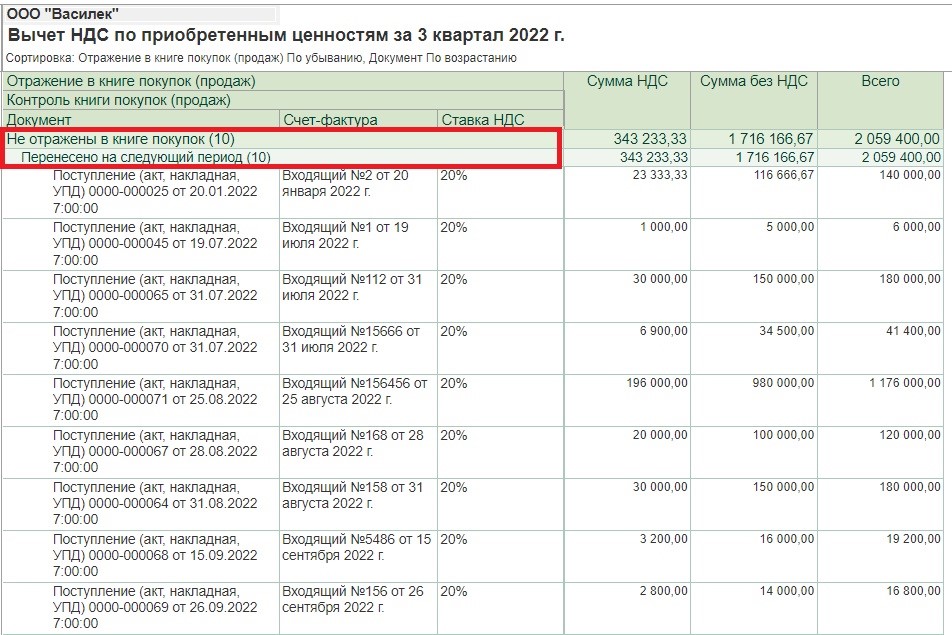The image size is (952, 635).
Task: Select total 1 176 000,00
Action: pos(905,384)
